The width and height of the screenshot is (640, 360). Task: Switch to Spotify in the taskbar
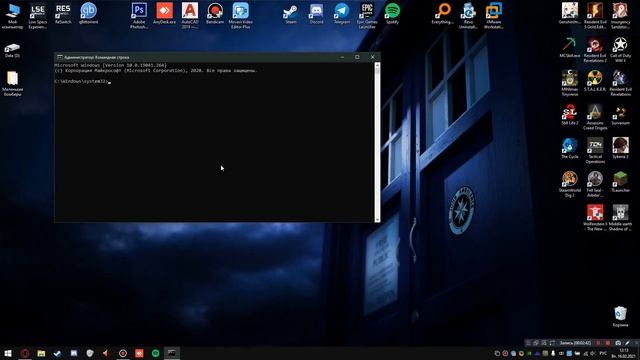click(156, 353)
